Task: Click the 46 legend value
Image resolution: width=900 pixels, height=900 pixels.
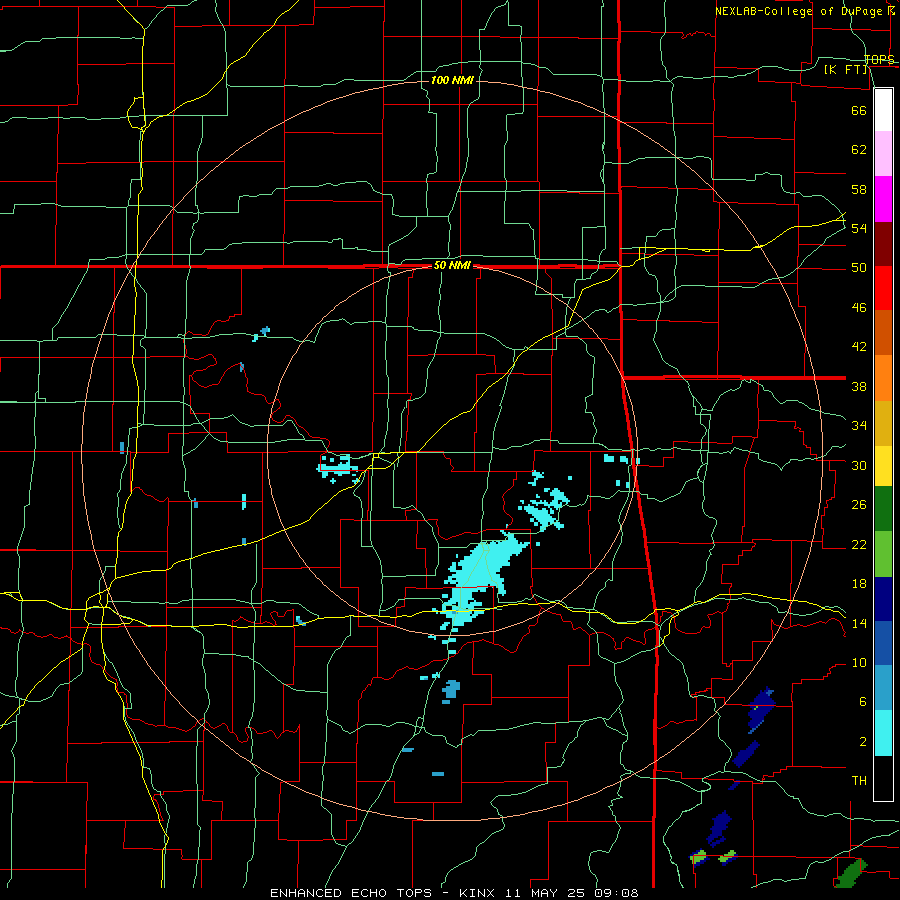Action: 859,308
